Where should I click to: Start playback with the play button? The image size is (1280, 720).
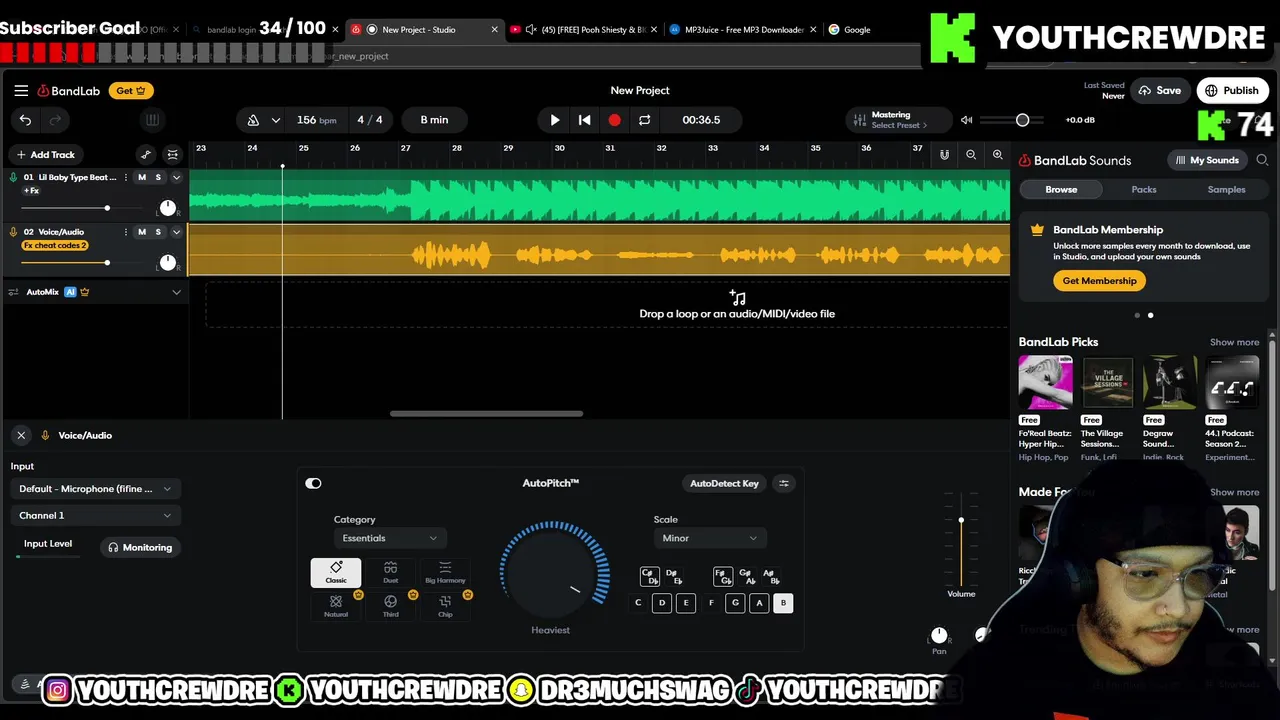click(555, 120)
